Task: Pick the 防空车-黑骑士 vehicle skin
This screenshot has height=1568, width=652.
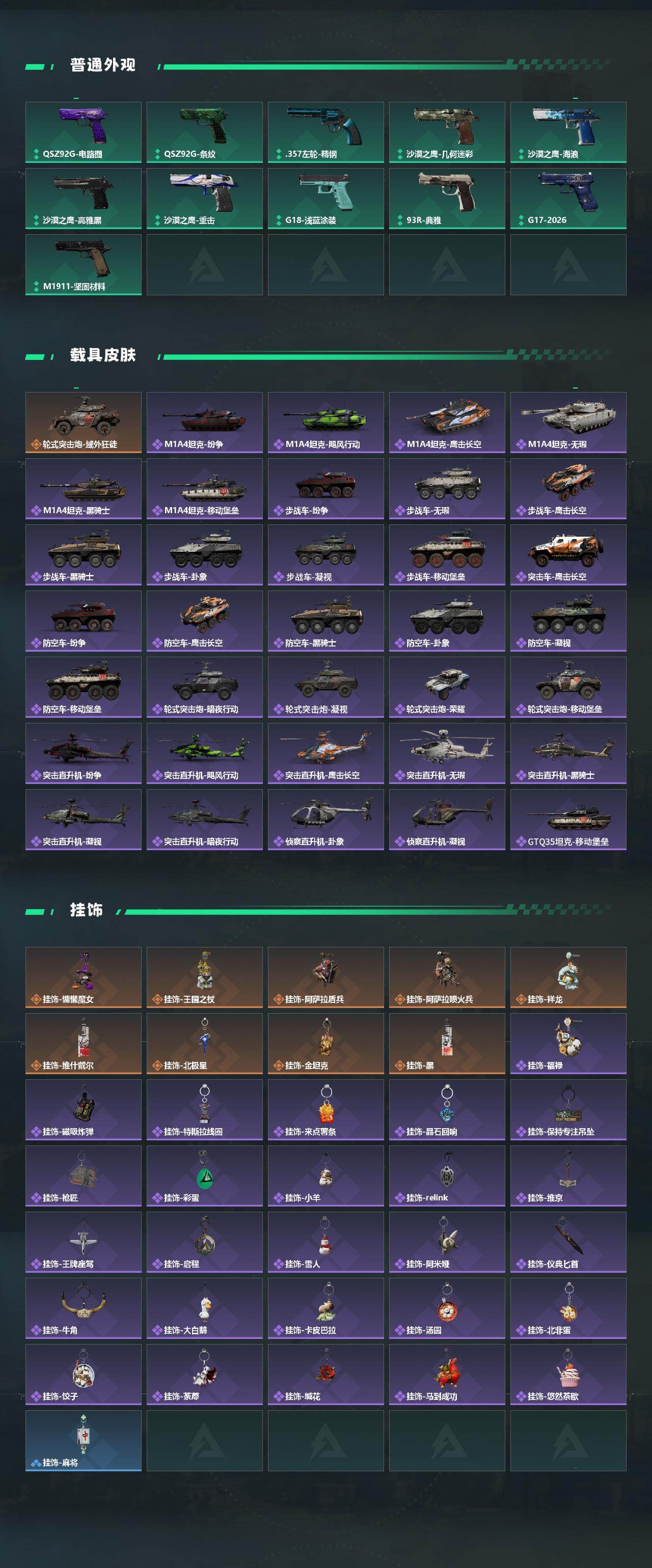Action: [325, 621]
